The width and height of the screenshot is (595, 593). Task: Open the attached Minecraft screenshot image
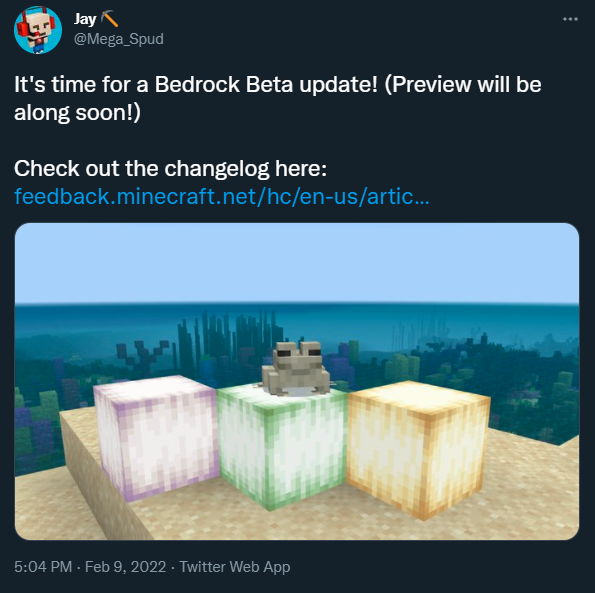pos(297,381)
